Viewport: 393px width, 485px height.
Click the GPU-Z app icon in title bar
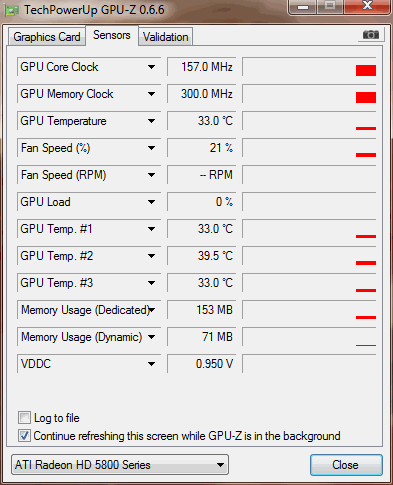point(11,10)
